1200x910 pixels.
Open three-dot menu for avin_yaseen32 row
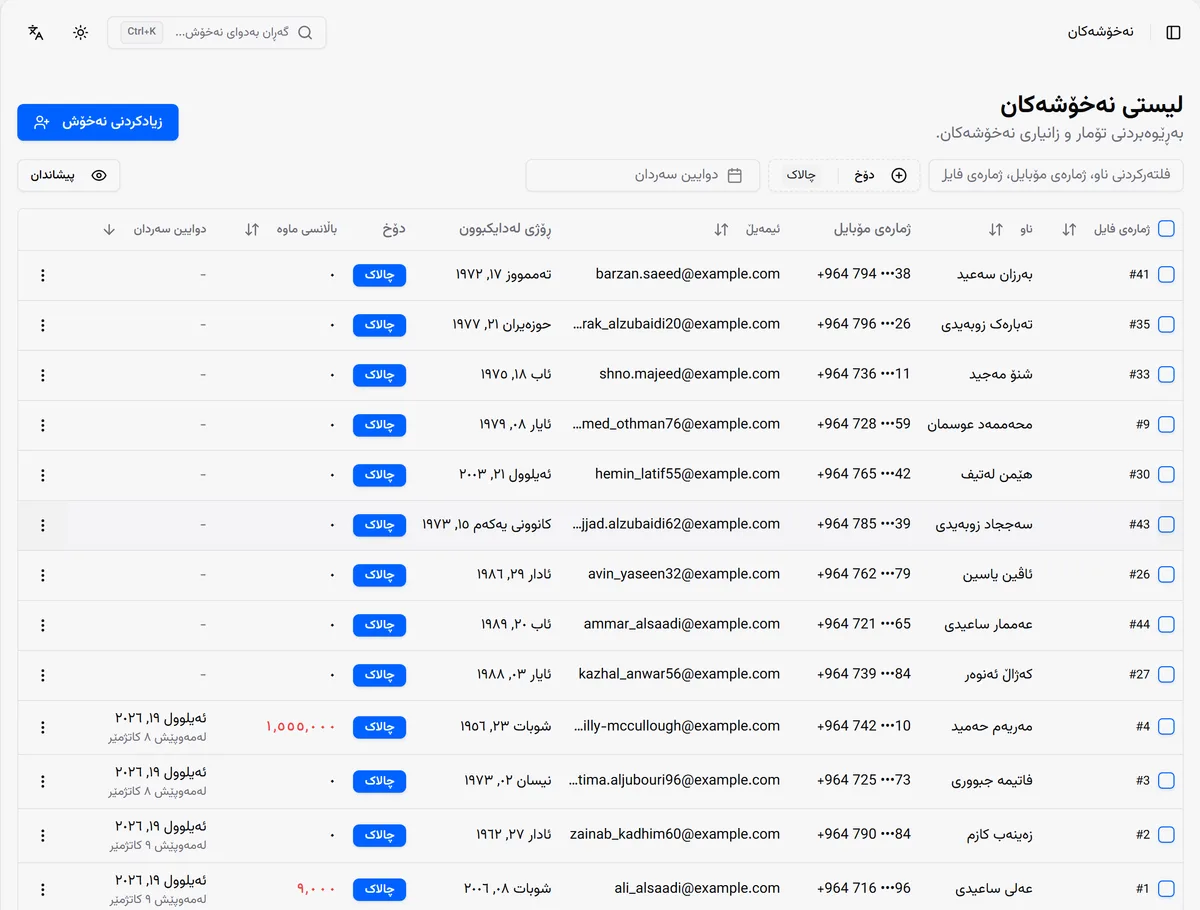(x=42, y=575)
